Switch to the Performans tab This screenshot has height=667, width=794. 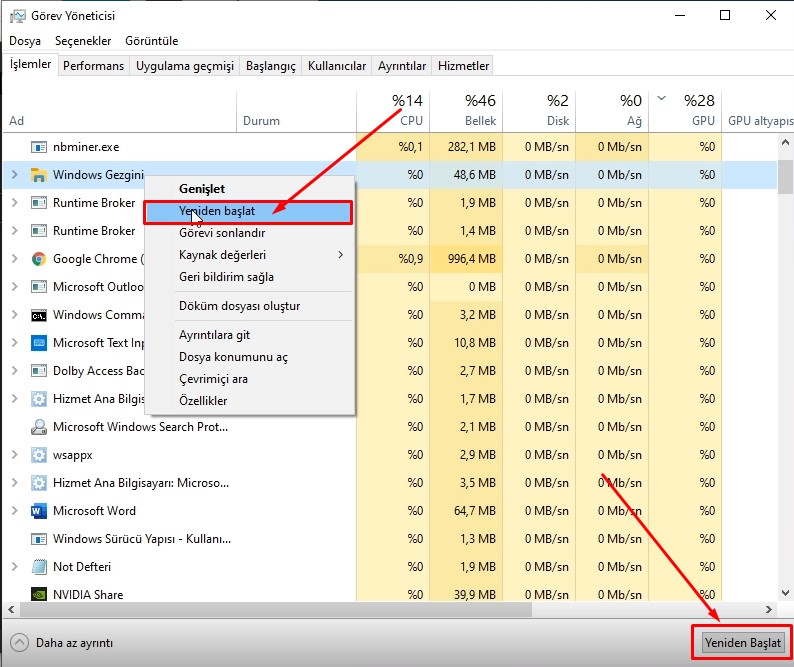[94, 66]
